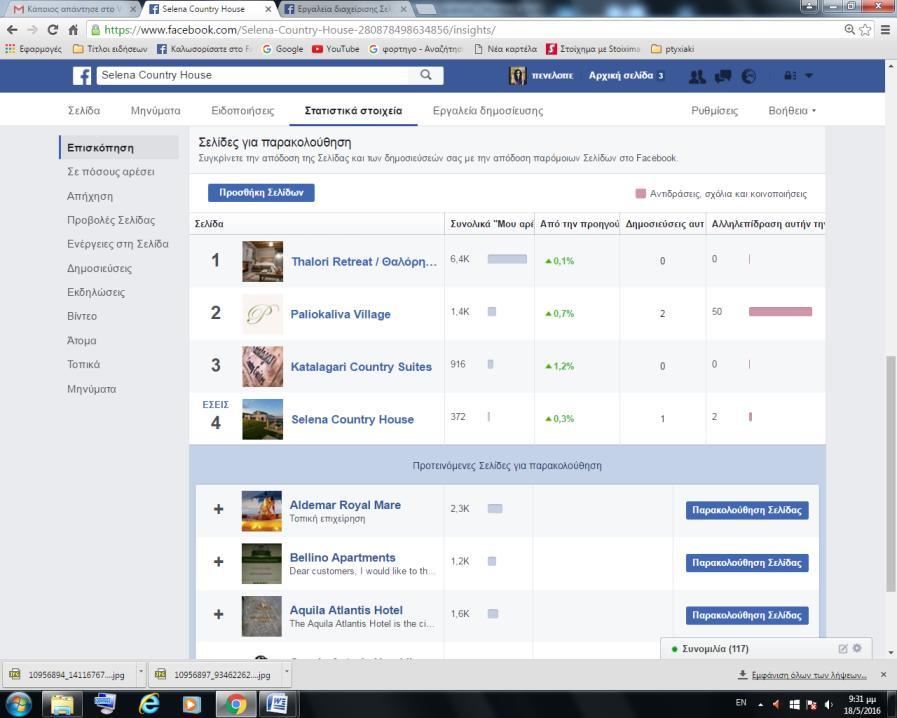
Task: Add Aquila Atlantis Hotel with plus icon
Action: click(219, 614)
